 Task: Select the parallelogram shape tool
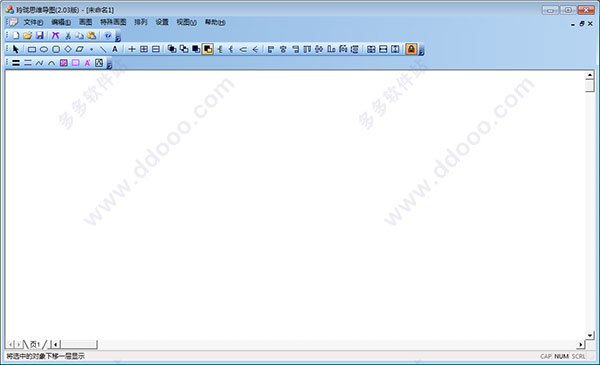pos(80,49)
